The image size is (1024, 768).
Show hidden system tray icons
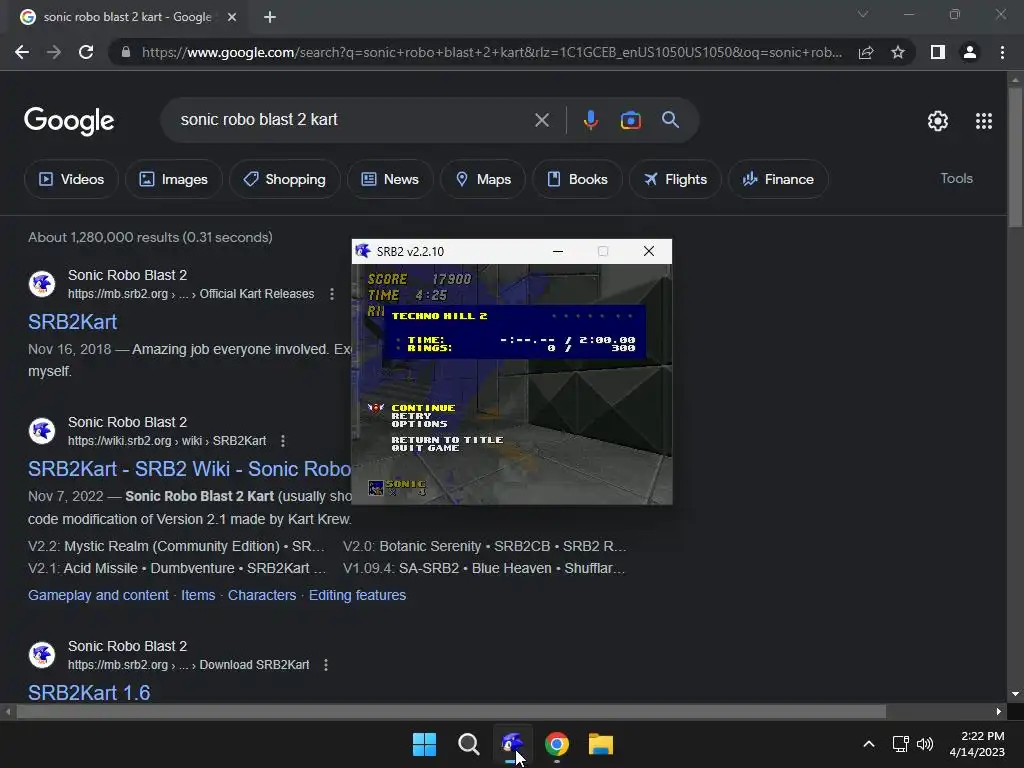click(869, 744)
